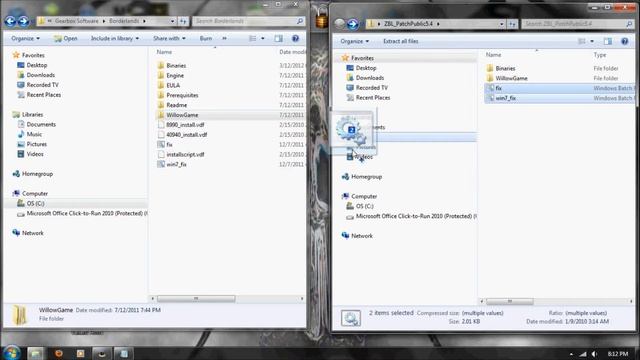
Task: Open Include in library menu
Action: (115, 38)
